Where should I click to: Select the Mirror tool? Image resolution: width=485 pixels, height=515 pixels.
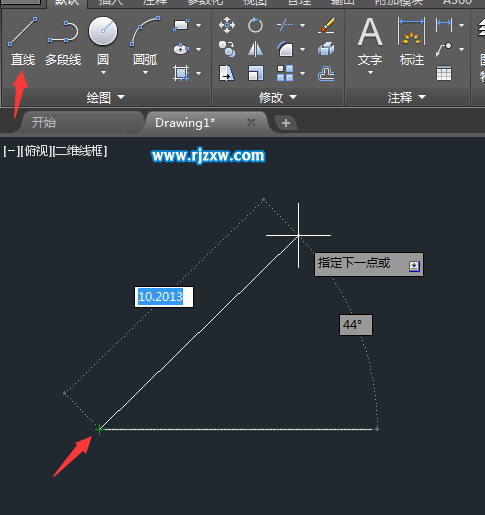click(255, 49)
